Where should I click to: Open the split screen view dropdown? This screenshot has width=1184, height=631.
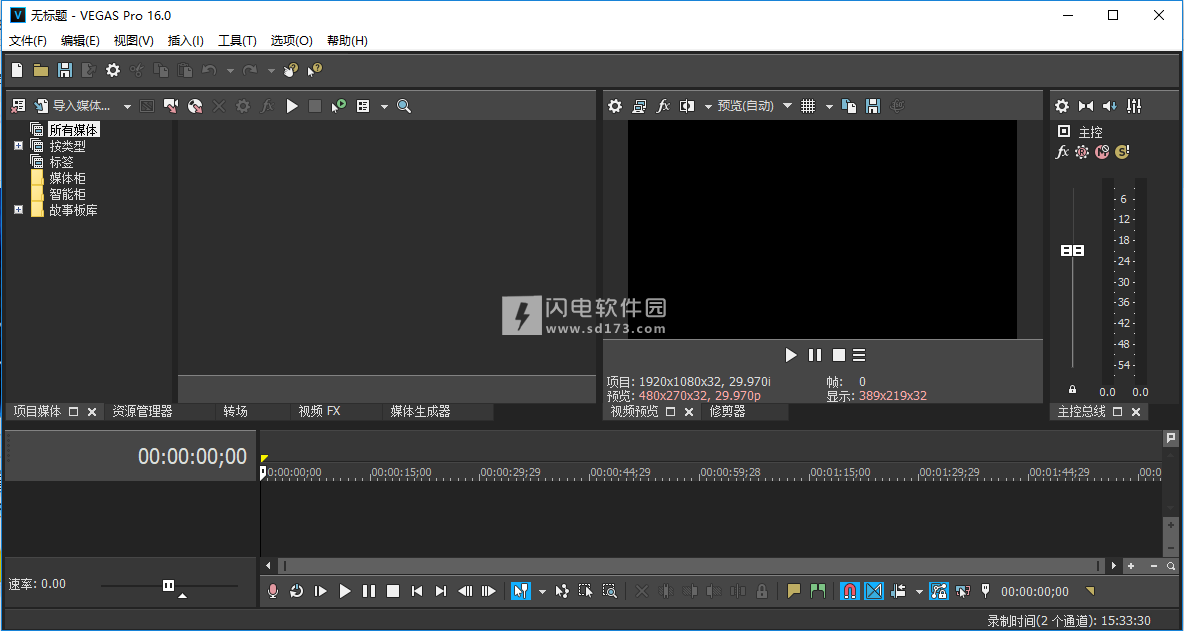[708, 106]
